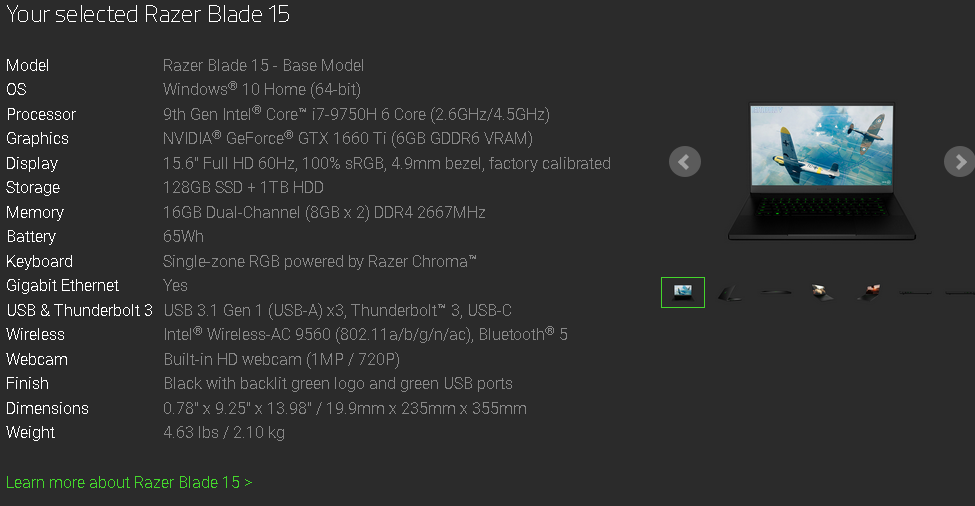This screenshot has width=975, height=506.
Task: Click the 128GB SSD + 1TB HDD storage value
Action: tap(243, 187)
